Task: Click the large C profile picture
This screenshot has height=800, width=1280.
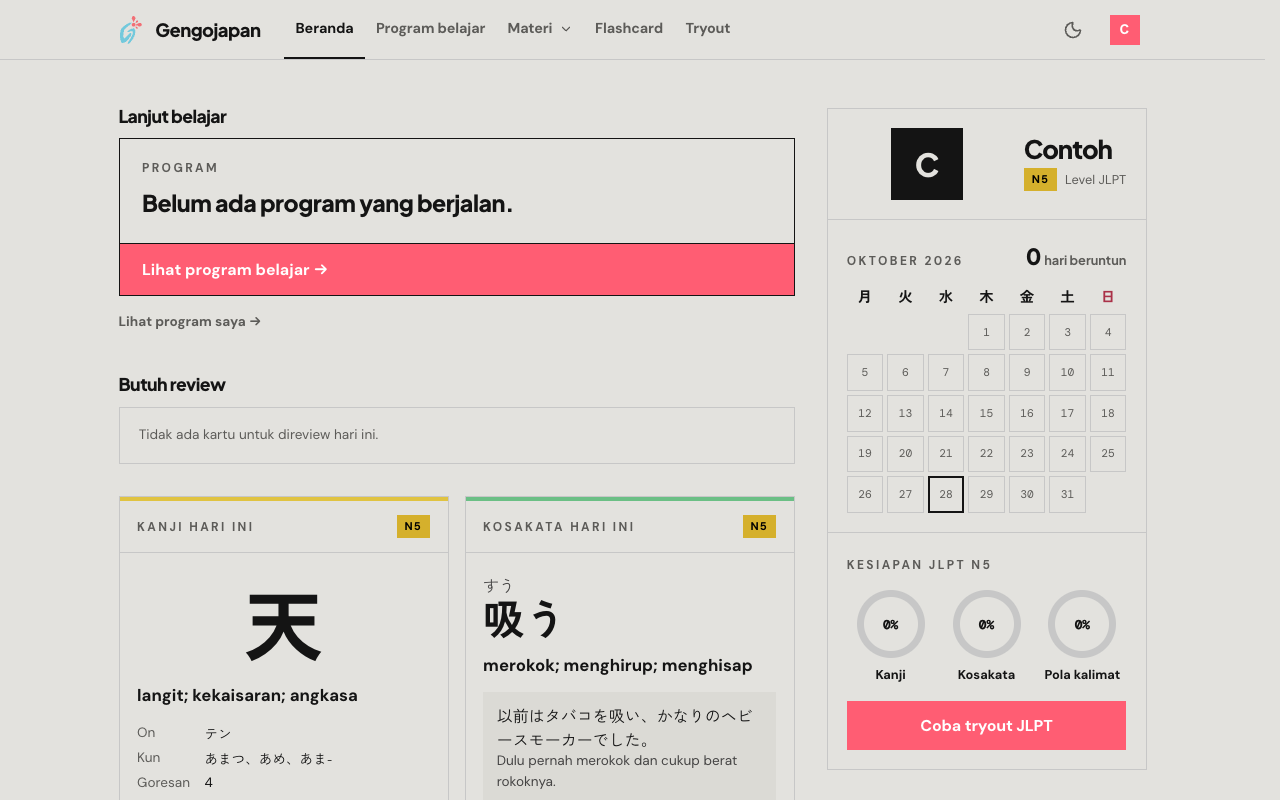Action: pos(927,164)
